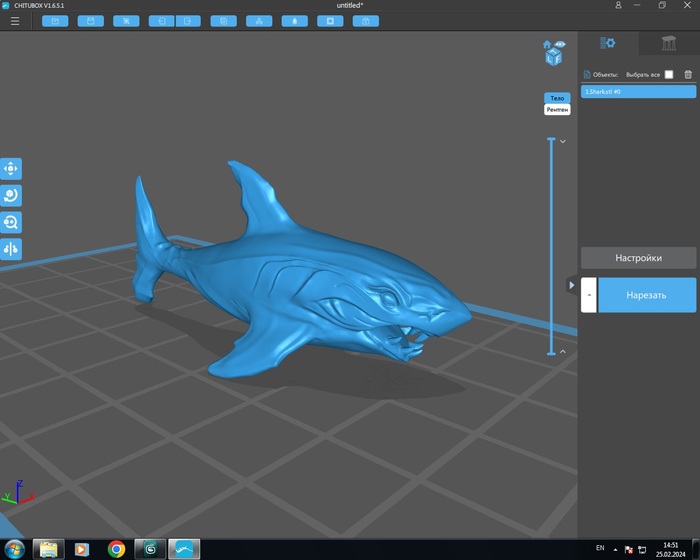Delete object using the trash icon

click(688, 75)
